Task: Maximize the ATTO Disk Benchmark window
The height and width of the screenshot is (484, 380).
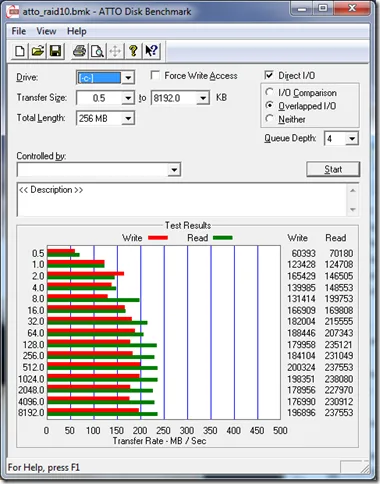Action: pyautogui.click(x=323, y=9)
